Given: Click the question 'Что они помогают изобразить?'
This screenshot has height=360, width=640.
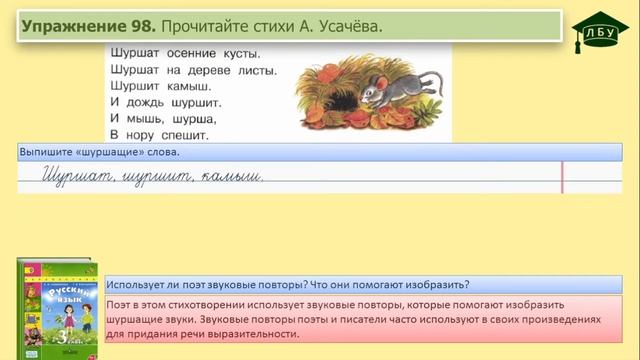Looking at the screenshot, I should 390,284.
